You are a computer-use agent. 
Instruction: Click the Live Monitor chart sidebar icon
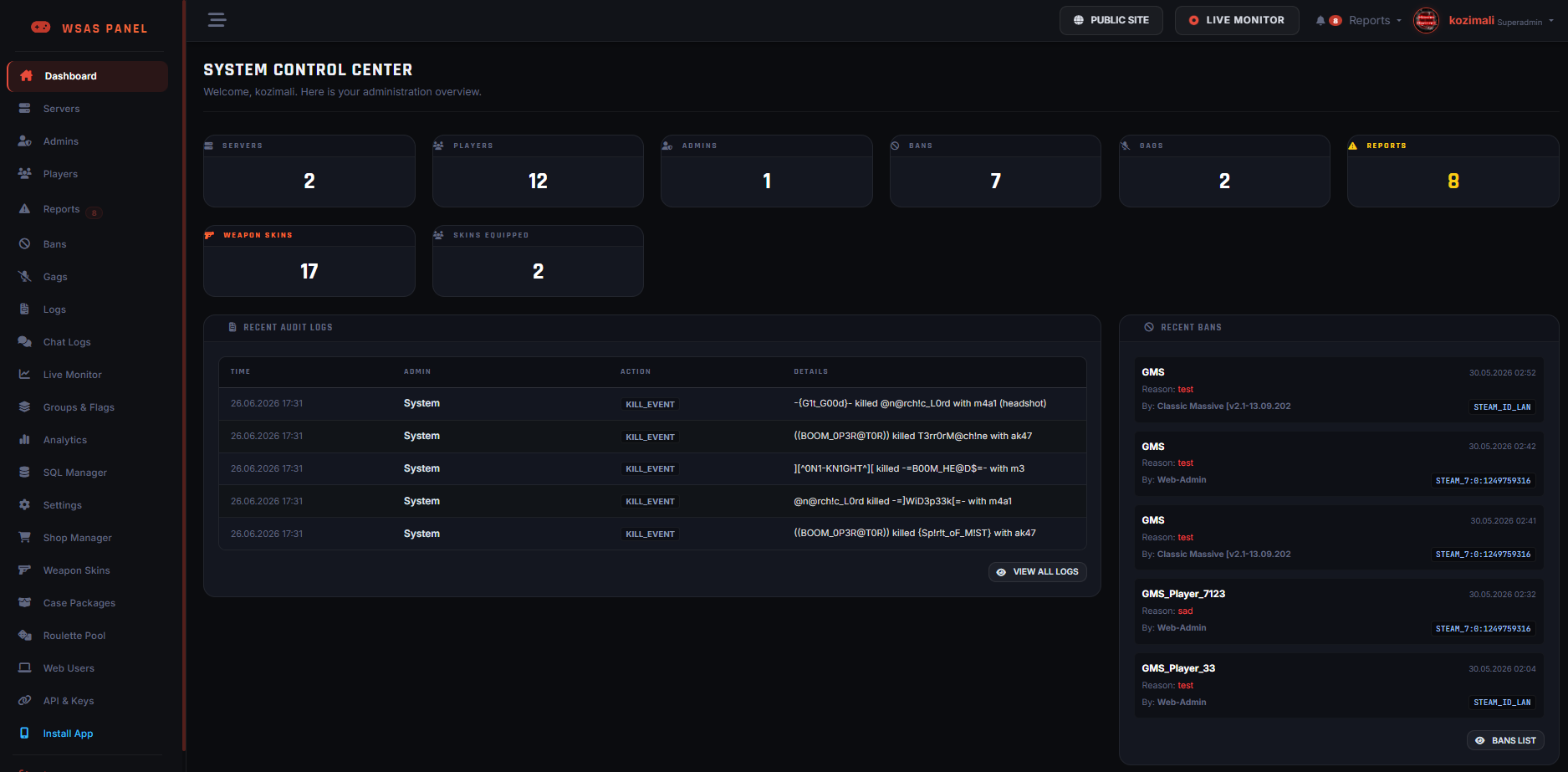coord(25,375)
